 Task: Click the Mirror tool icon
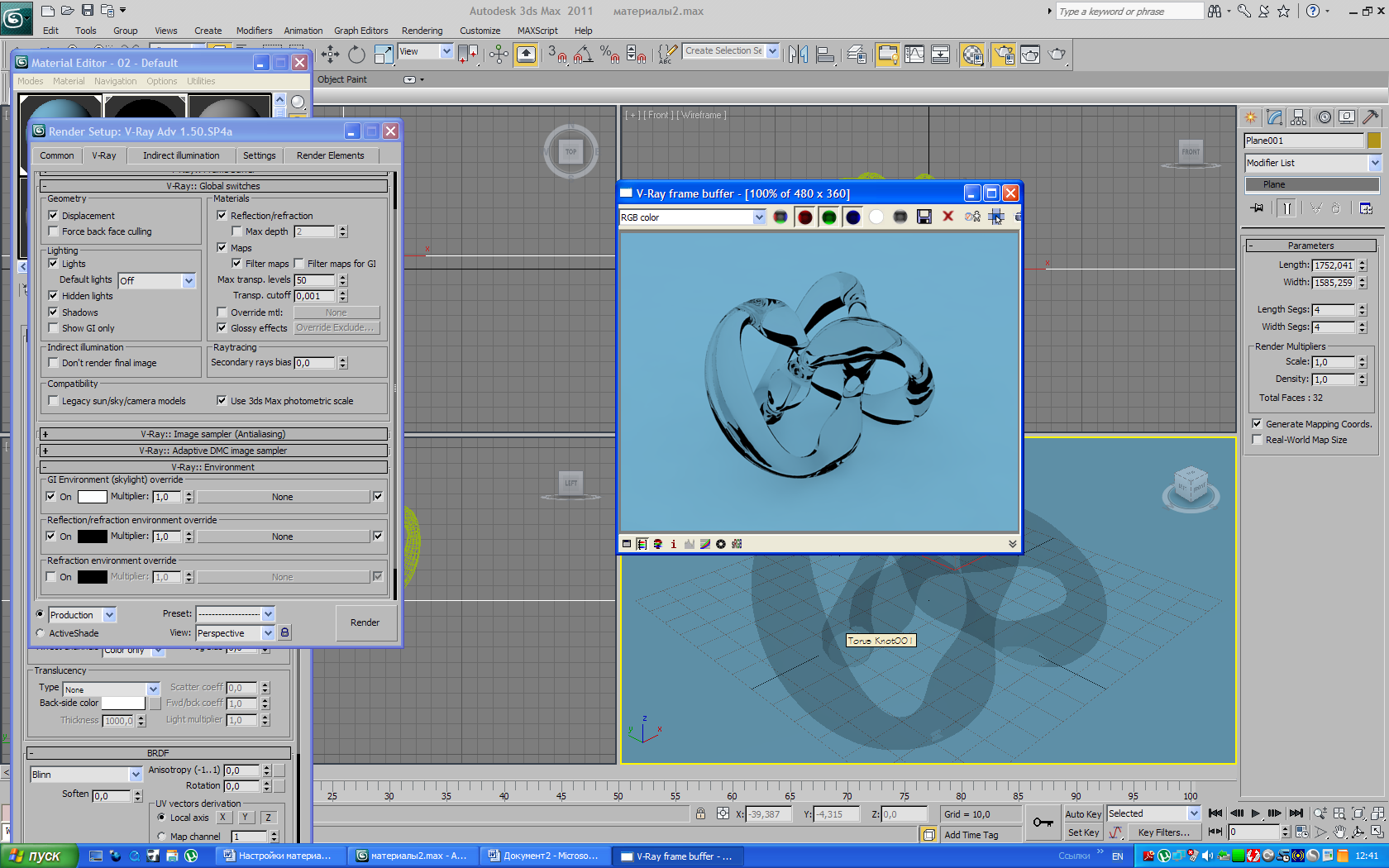tap(798, 55)
